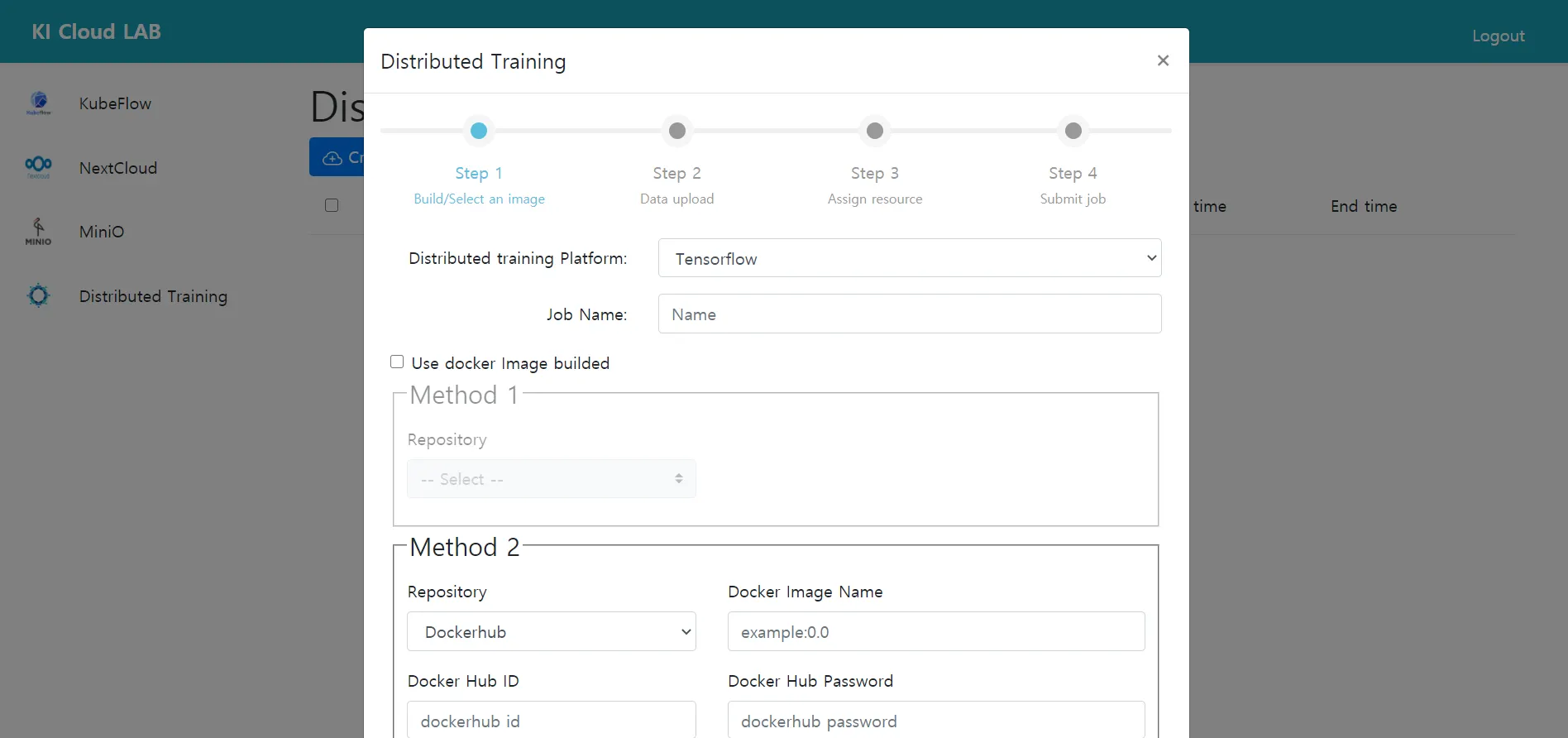Click the KubeFlow logo icon in sidebar
Image resolution: width=1568 pixels, height=738 pixels.
point(39,103)
